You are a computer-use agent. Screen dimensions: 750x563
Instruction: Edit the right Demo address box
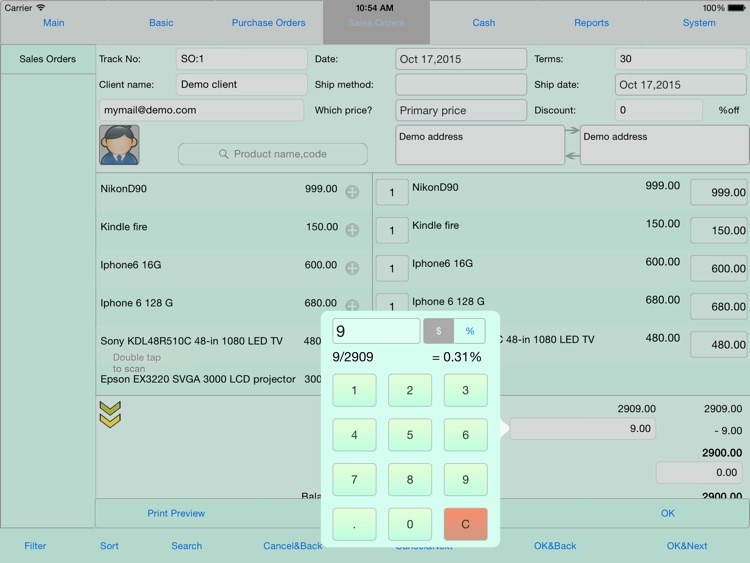point(664,145)
